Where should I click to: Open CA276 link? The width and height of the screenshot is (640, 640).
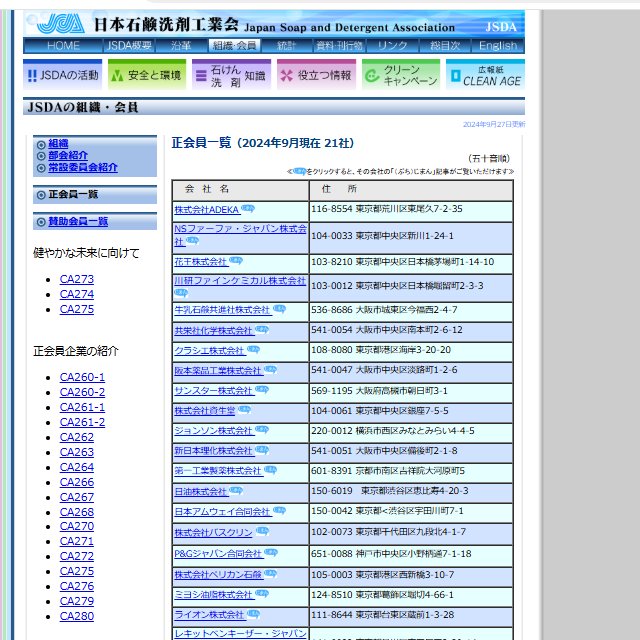pyautogui.click(x=77, y=586)
